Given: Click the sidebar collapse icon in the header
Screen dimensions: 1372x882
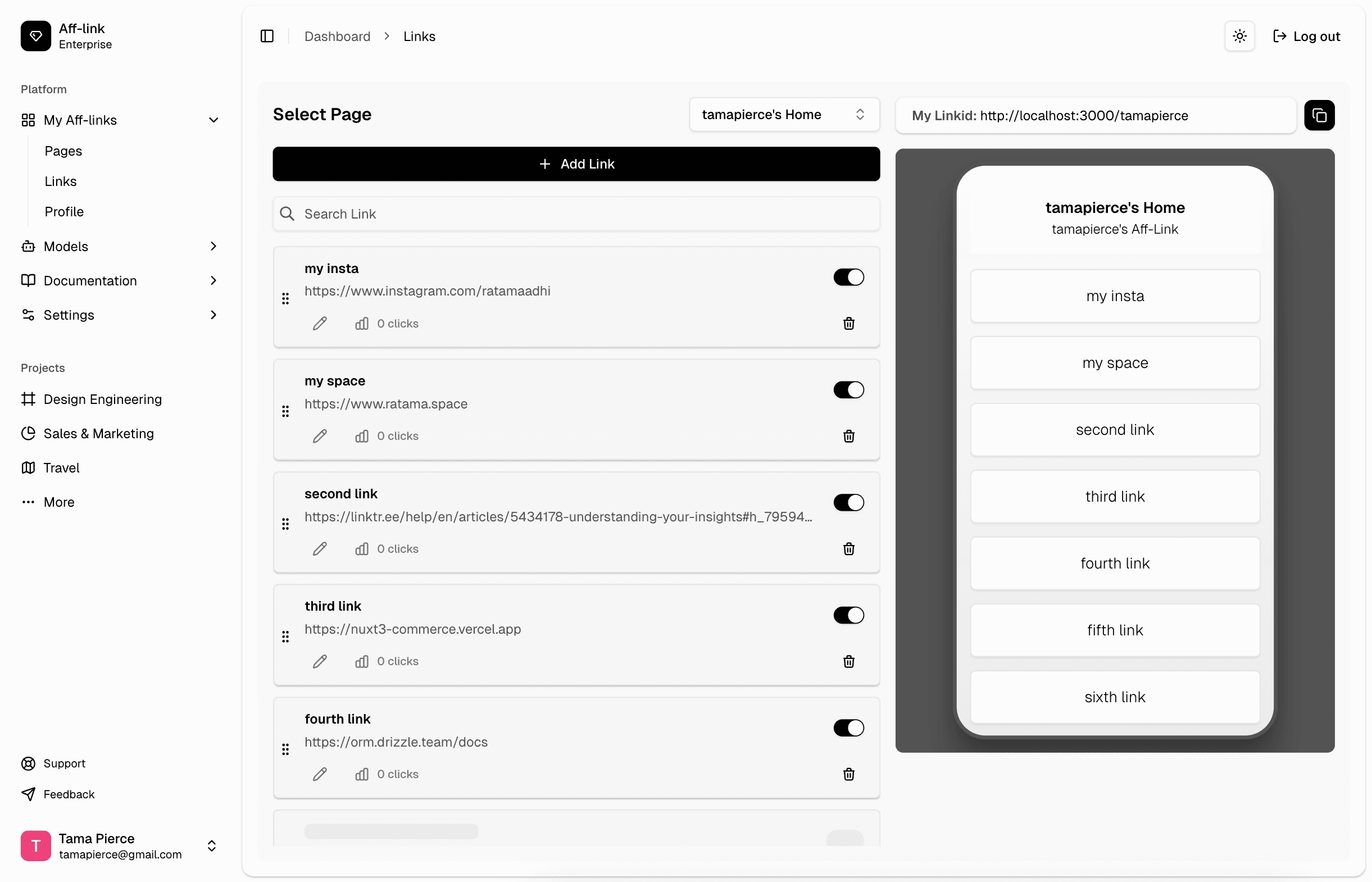Looking at the screenshot, I should pyautogui.click(x=267, y=35).
